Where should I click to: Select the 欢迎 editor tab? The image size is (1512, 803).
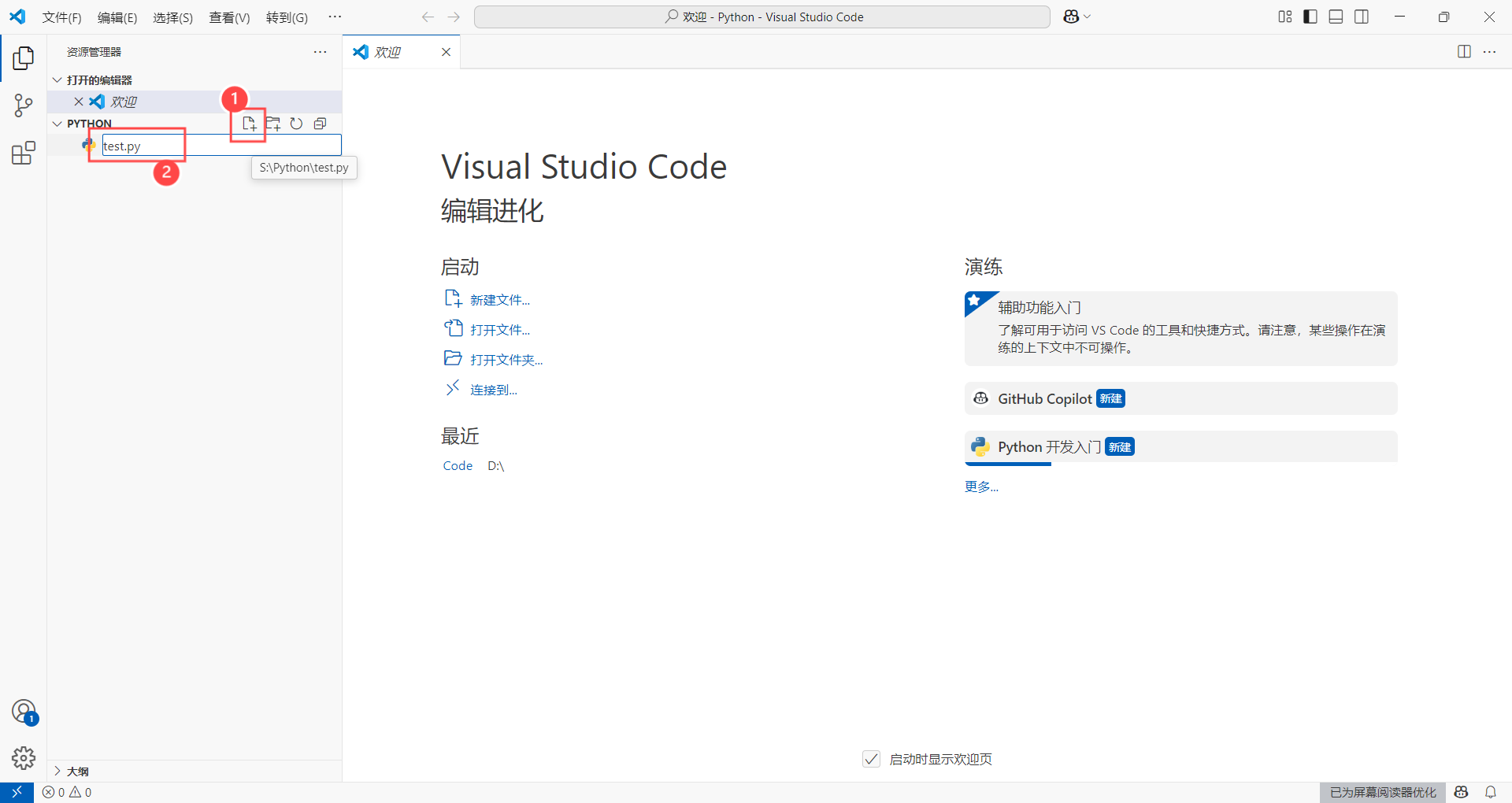click(x=388, y=51)
